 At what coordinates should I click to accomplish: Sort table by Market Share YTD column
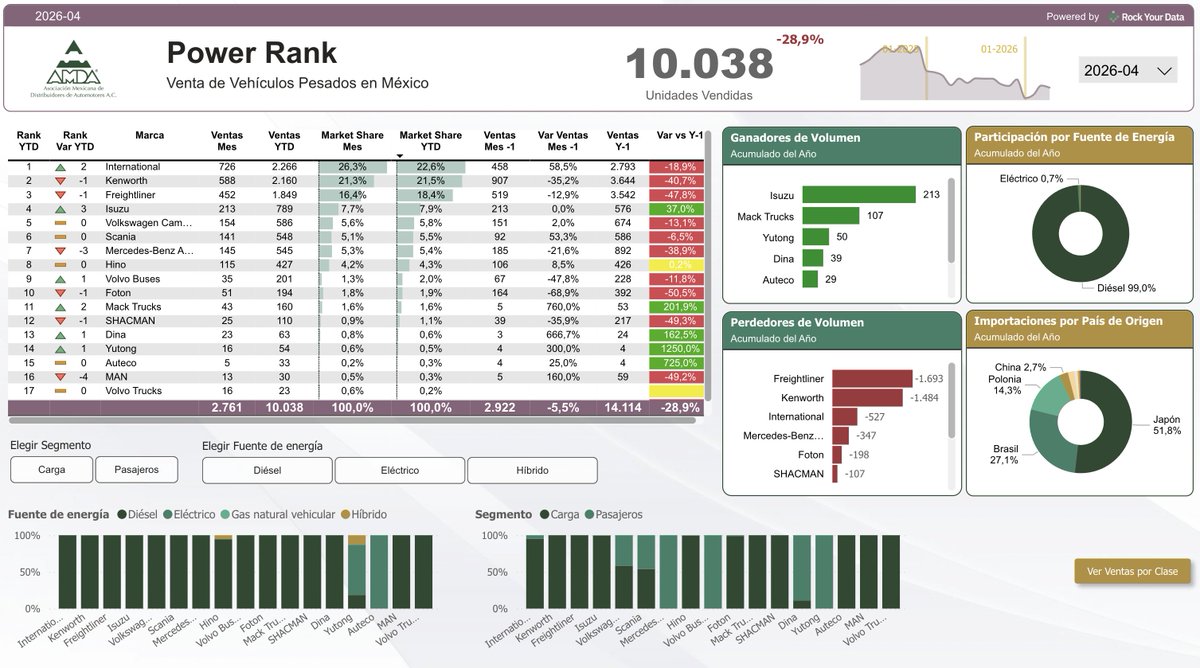pyautogui.click(x=431, y=141)
